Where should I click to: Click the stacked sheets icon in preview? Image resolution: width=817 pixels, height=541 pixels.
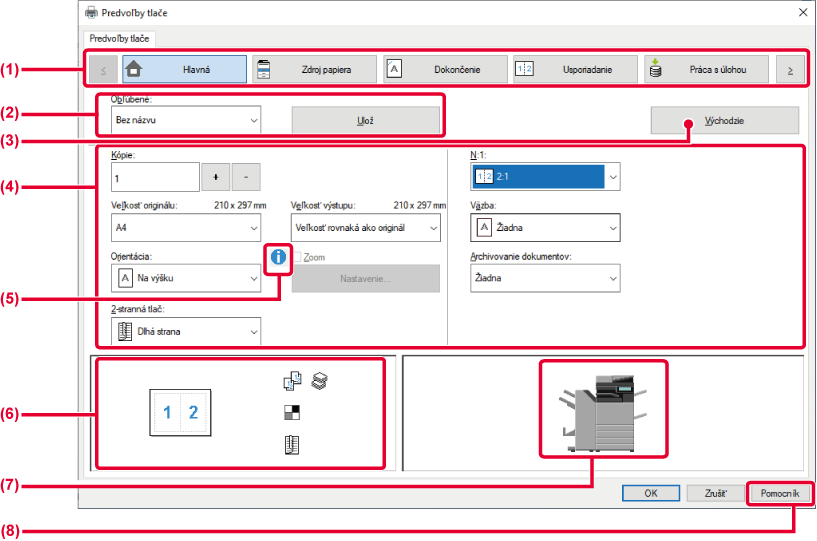click(319, 380)
